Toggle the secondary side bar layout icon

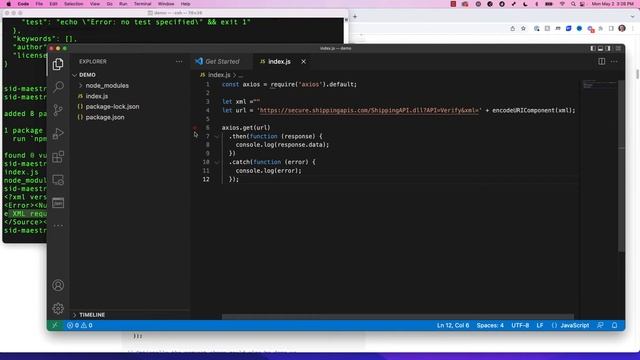tap(608, 48)
